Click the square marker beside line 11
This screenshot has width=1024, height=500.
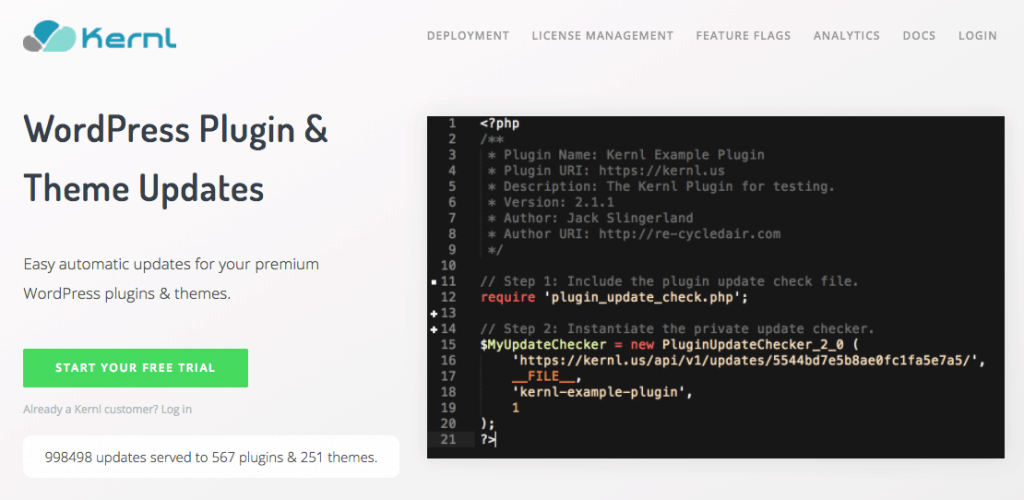tap(434, 282)
